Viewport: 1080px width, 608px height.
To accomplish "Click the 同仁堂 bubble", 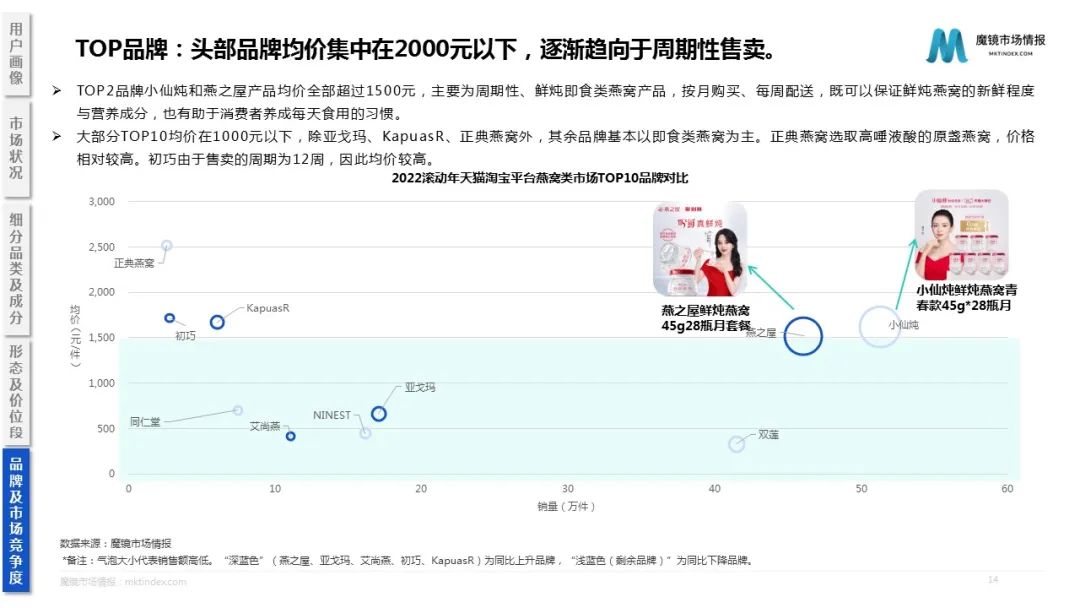I will [x=238, y=410].
